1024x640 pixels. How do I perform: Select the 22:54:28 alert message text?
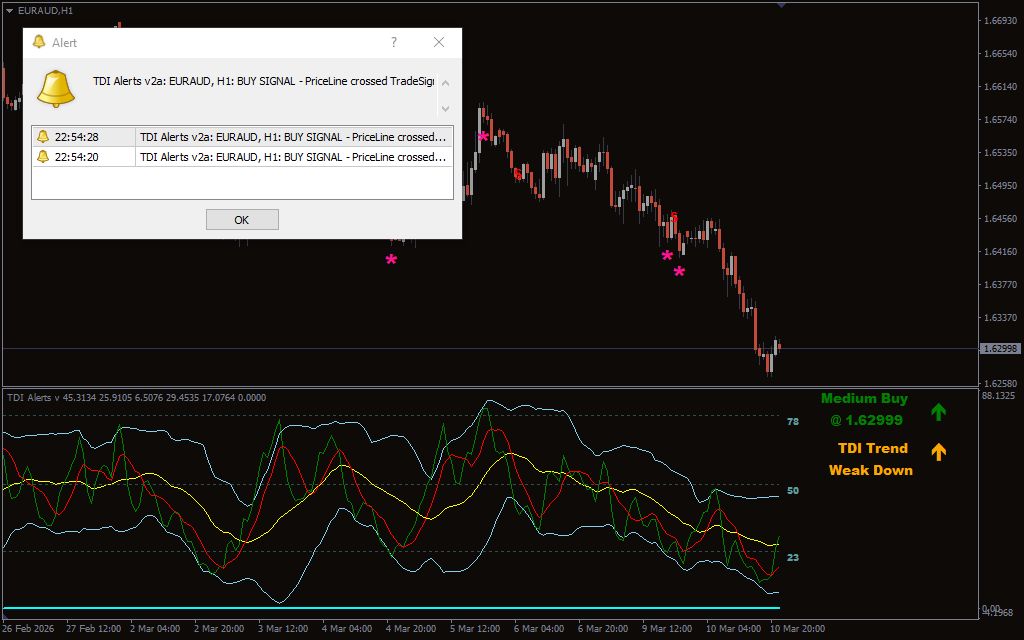(293, 137)
